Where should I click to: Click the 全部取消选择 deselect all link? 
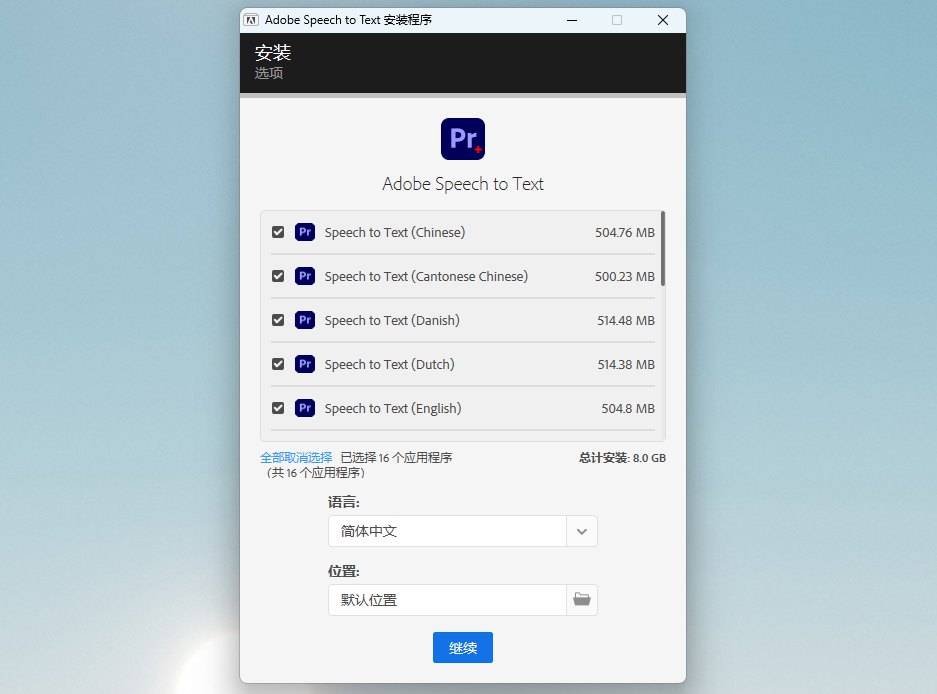(296, 458)
